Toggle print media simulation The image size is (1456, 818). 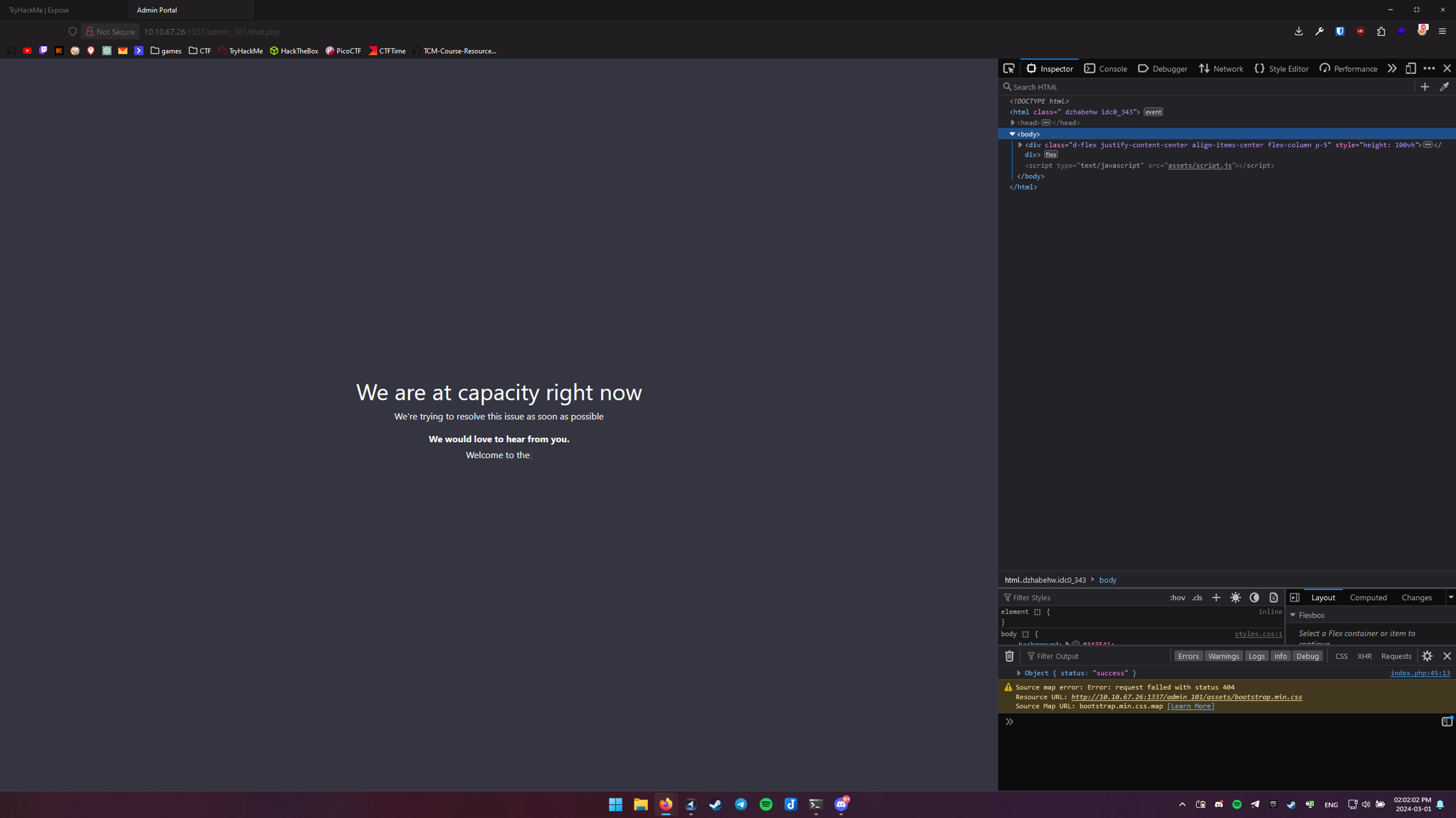[1273, 598]
